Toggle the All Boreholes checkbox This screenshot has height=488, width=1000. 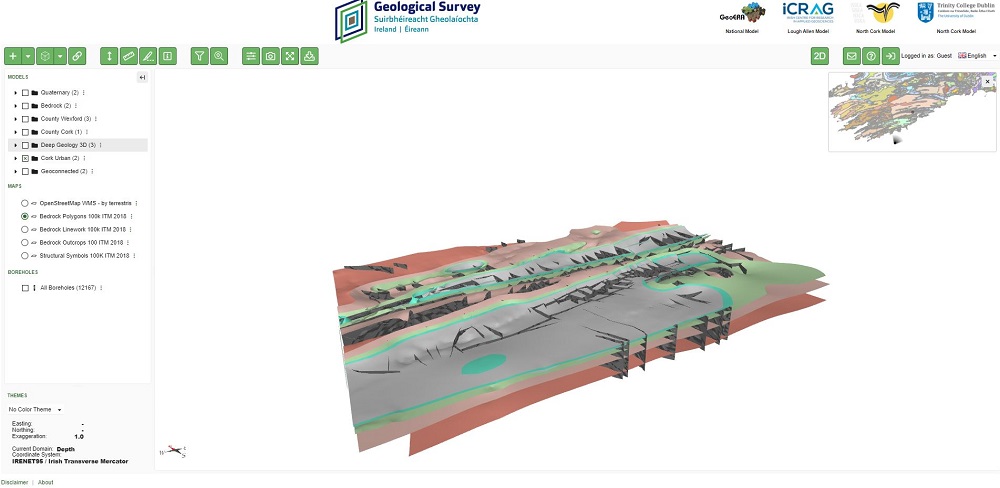click(x=25, y=288)
